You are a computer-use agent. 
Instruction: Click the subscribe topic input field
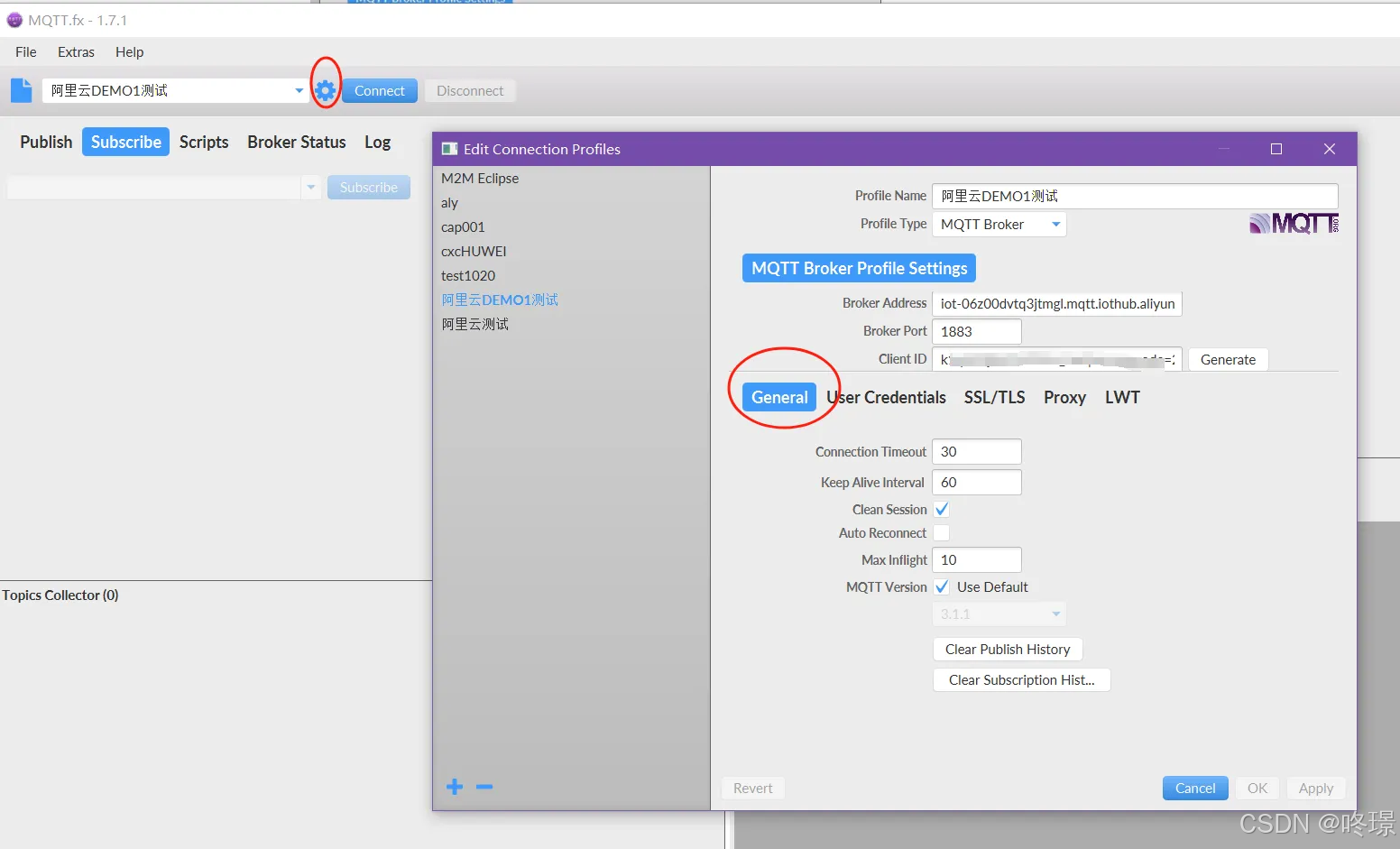pos(154,188)
